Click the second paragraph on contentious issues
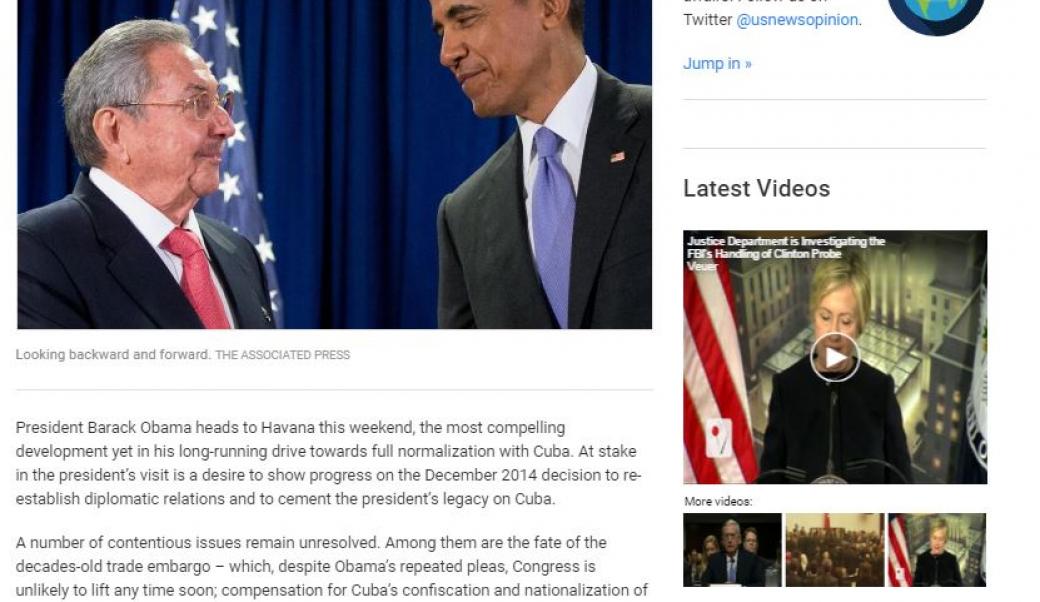This screenshot has width=1040, height=602. pyautogui.click(x=332, y=567)
